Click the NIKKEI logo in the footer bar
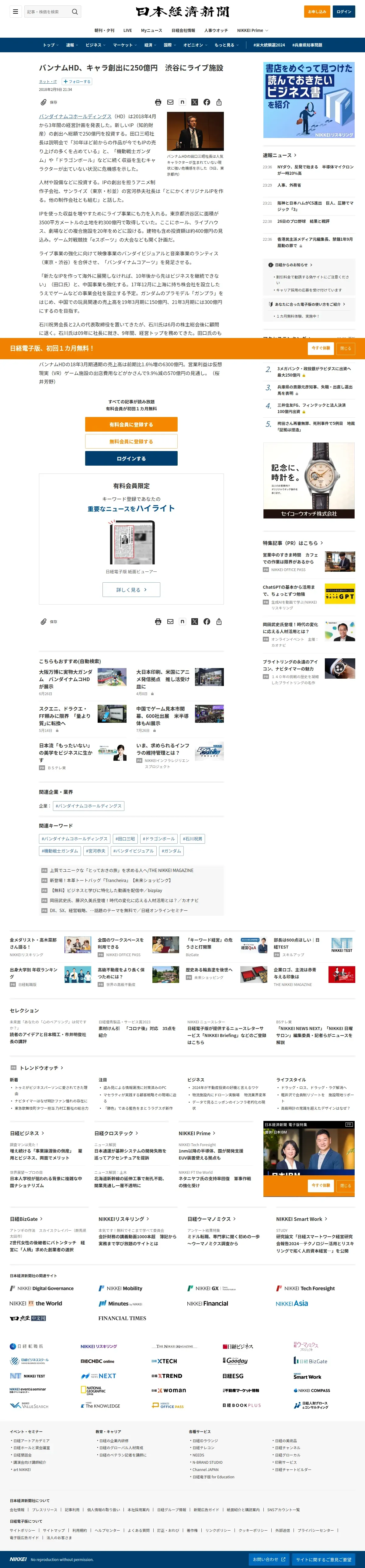This screenshot has width=365, height=1568. pyautogui.click(x=18, y=1559)
